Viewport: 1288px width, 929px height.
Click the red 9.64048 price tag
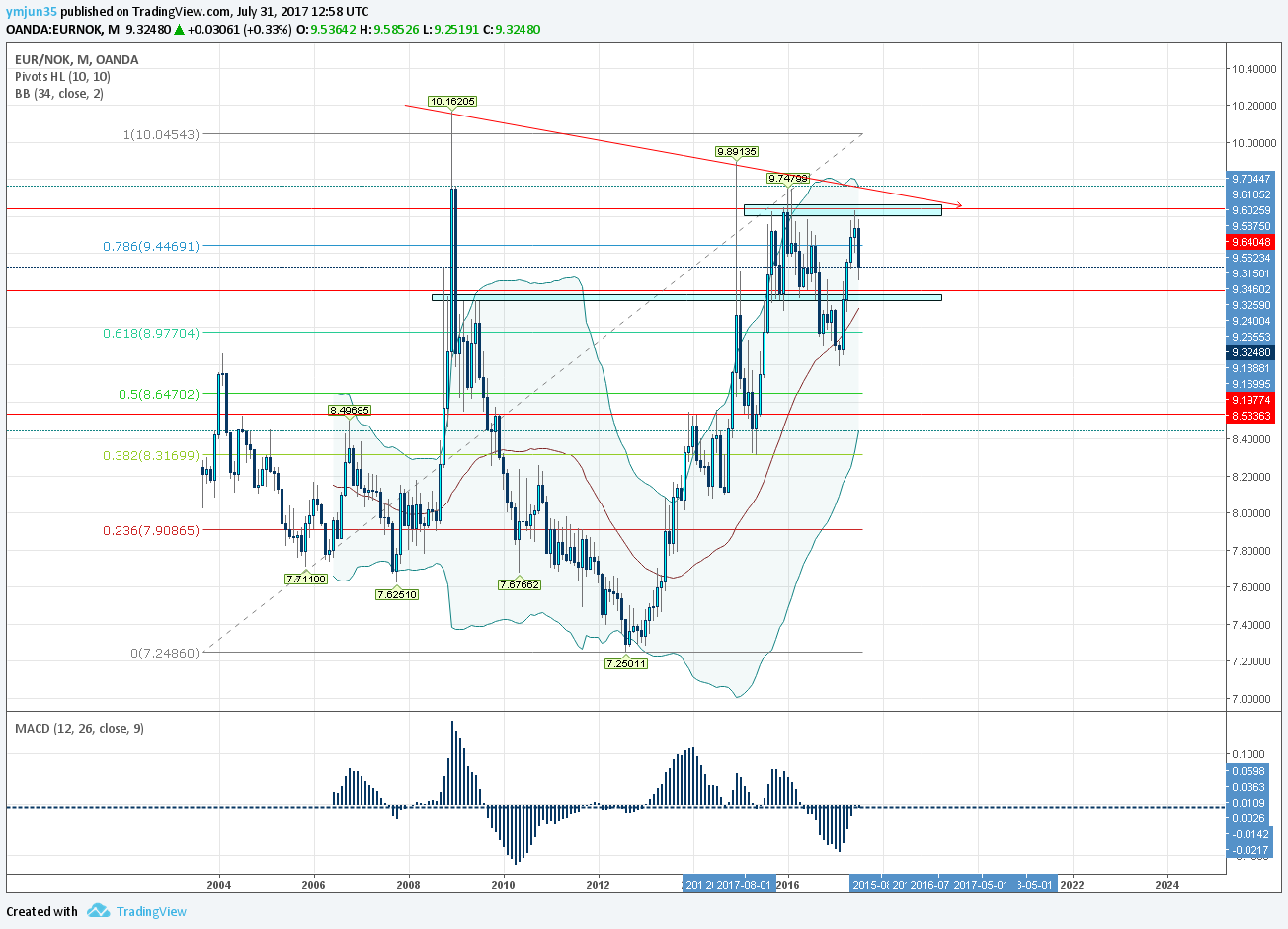coord(1250,242)
